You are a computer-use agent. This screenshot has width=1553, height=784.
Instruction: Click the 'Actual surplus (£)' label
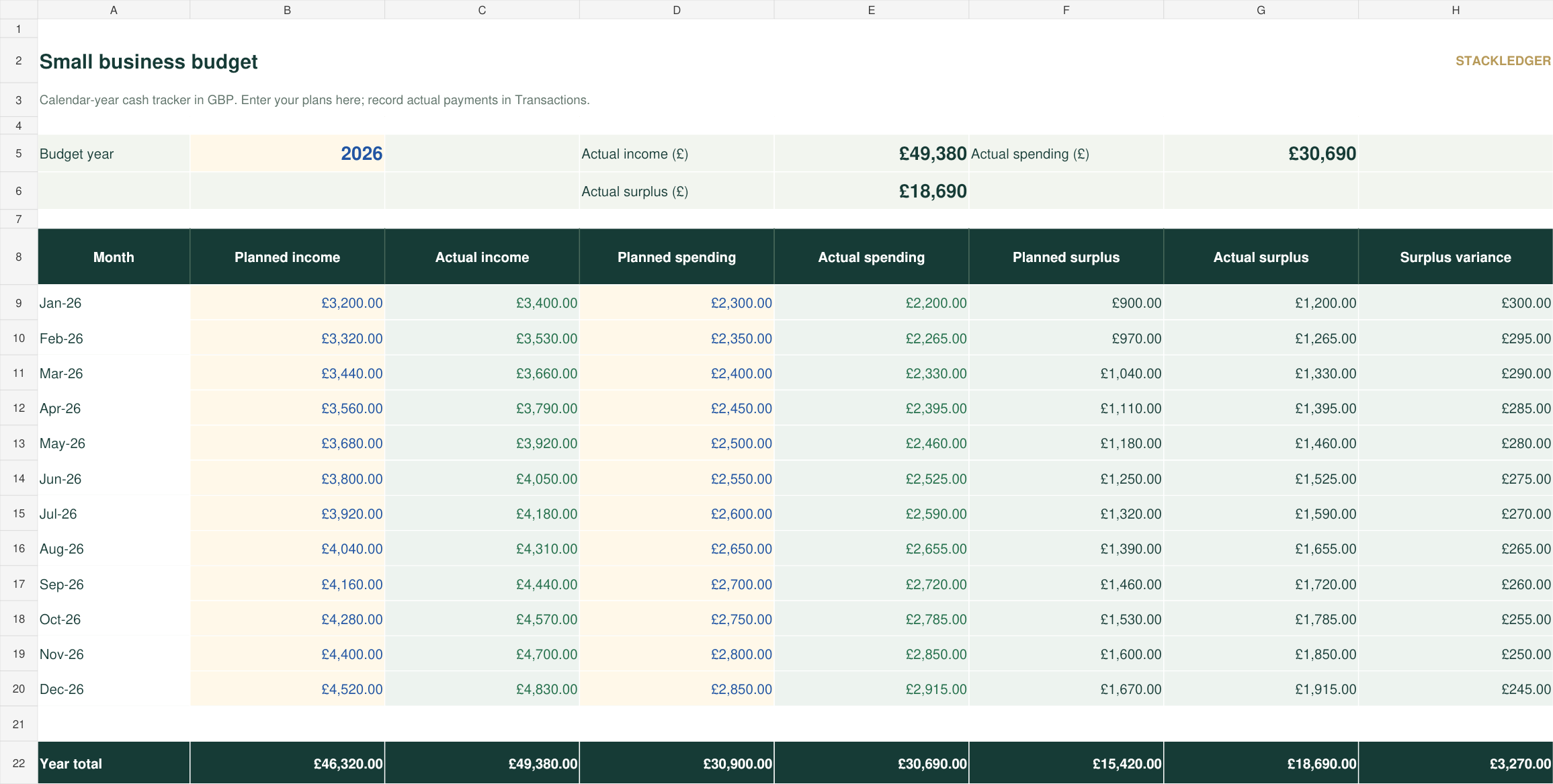(634, 191)
